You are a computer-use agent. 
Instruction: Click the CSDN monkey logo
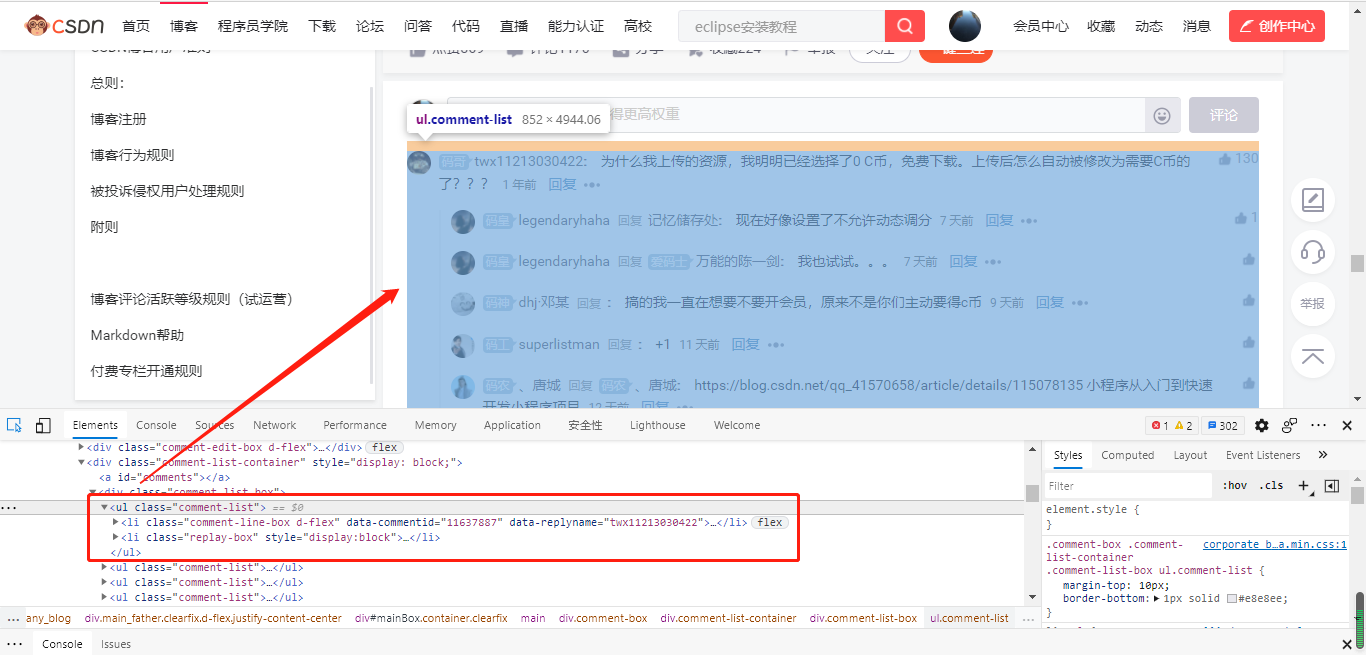[65, 26]
